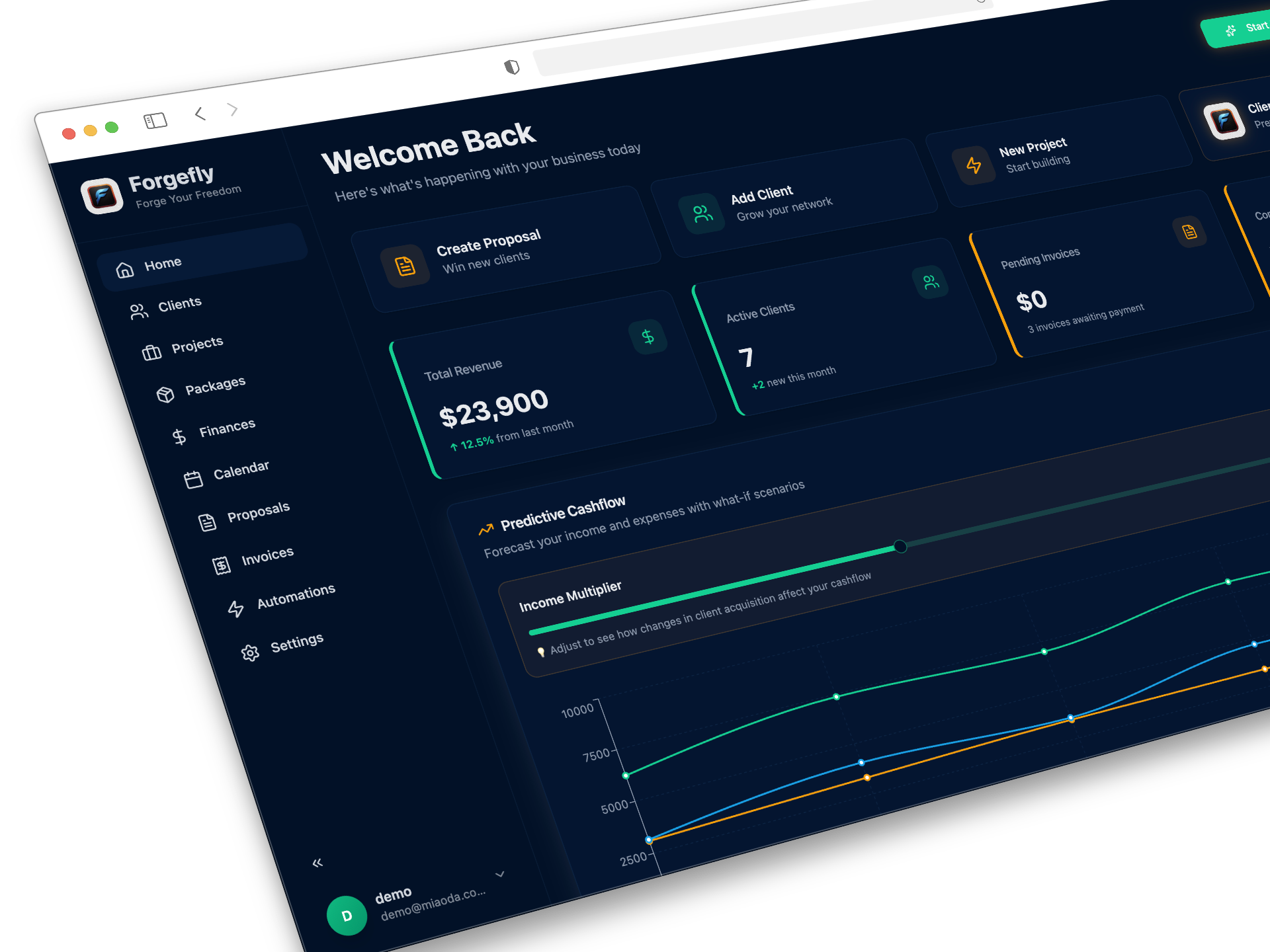Image resolution: width=1270 pixels, height=952 pixels.
Task: Click the 3 invoices awaiting payment text
Action: (x=1085, y=318)
